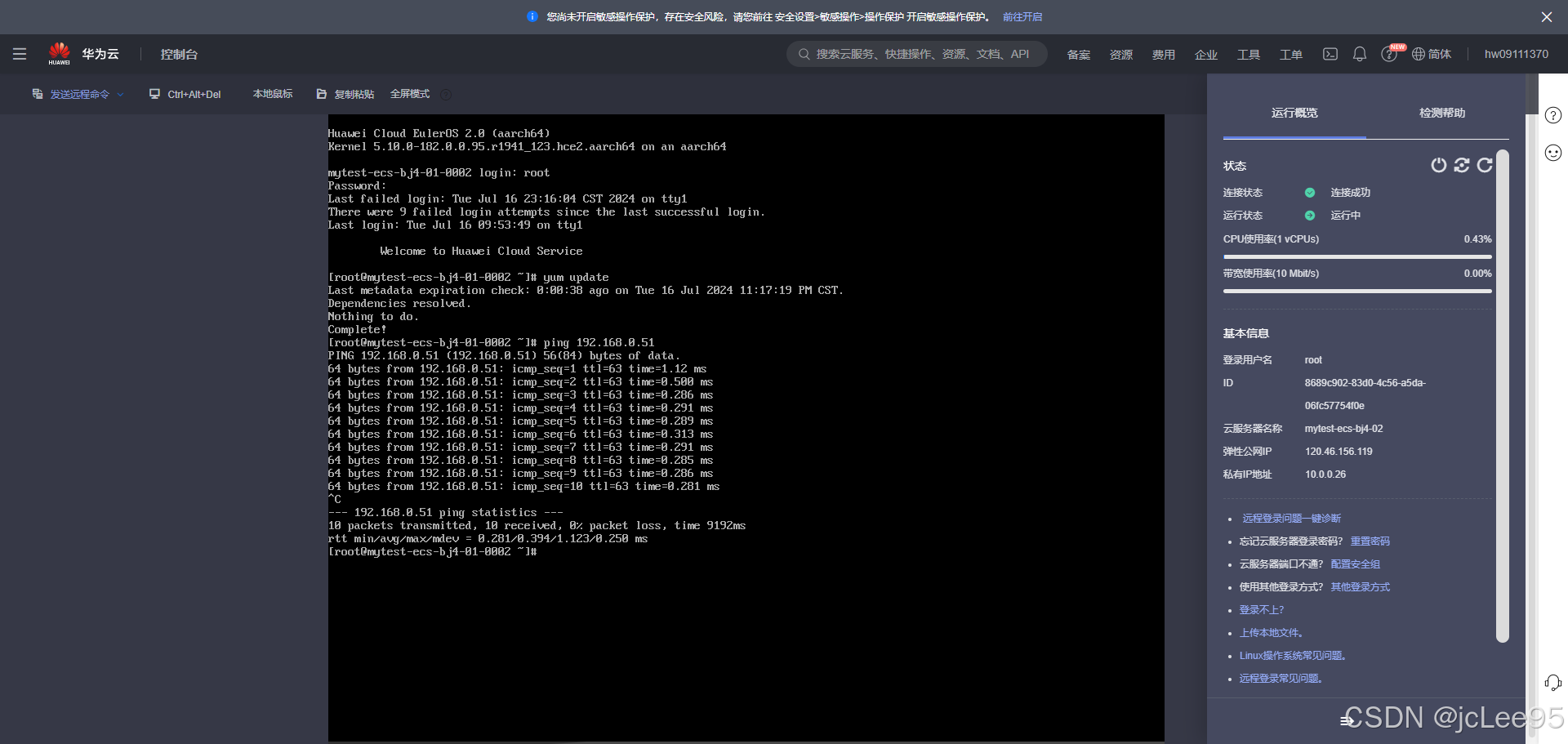Click the copy-paste clipboard icon
This screenshot has width=1568, height=744.
point(322,94)
